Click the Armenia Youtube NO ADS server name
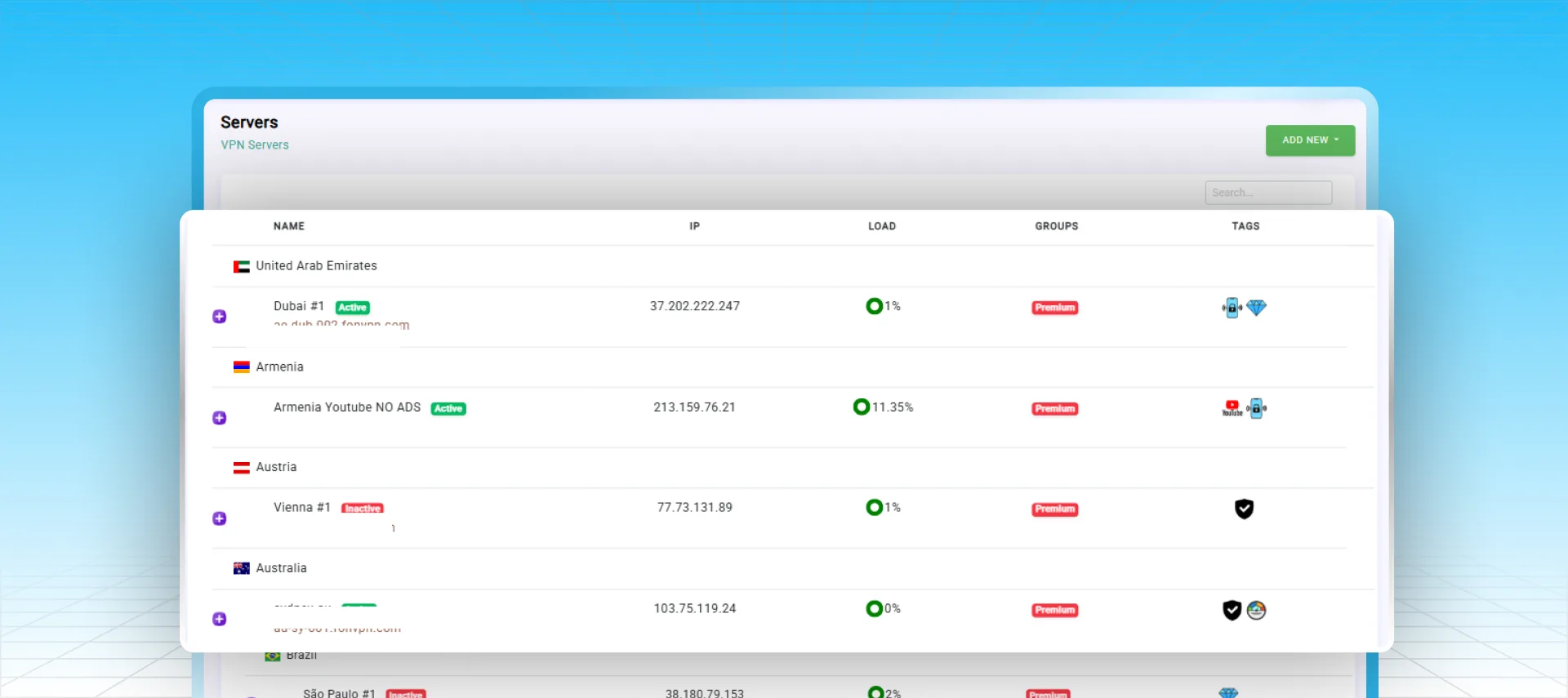This screenshot has width=1568, height=698. 347,407
